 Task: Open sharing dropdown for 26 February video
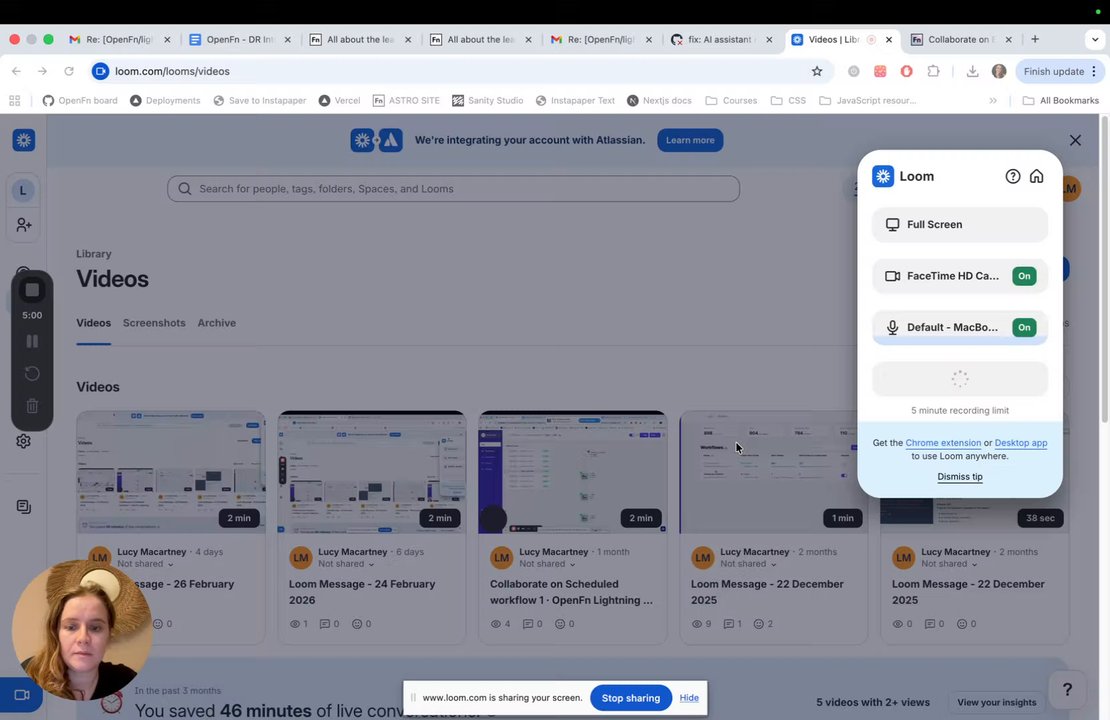click(x=145, y=564)
